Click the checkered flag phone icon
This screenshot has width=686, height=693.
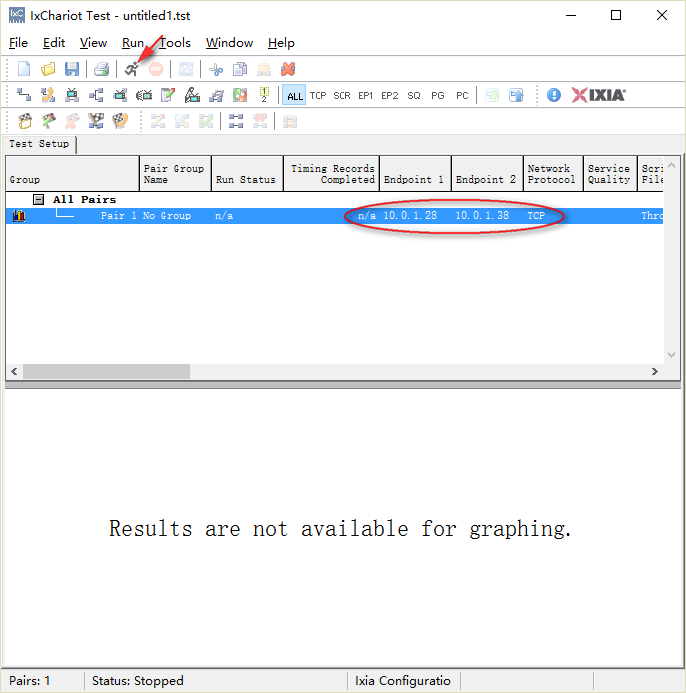[x=120, y=121]
